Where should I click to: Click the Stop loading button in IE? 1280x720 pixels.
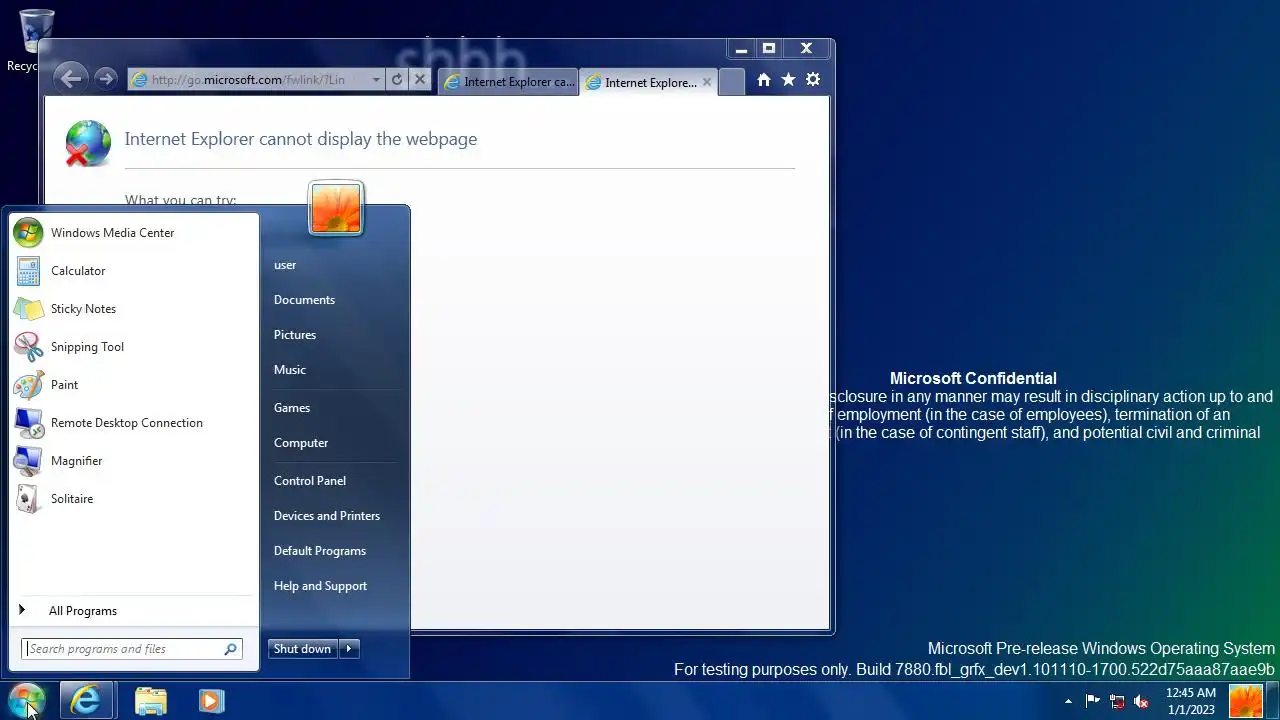[420, 80]
